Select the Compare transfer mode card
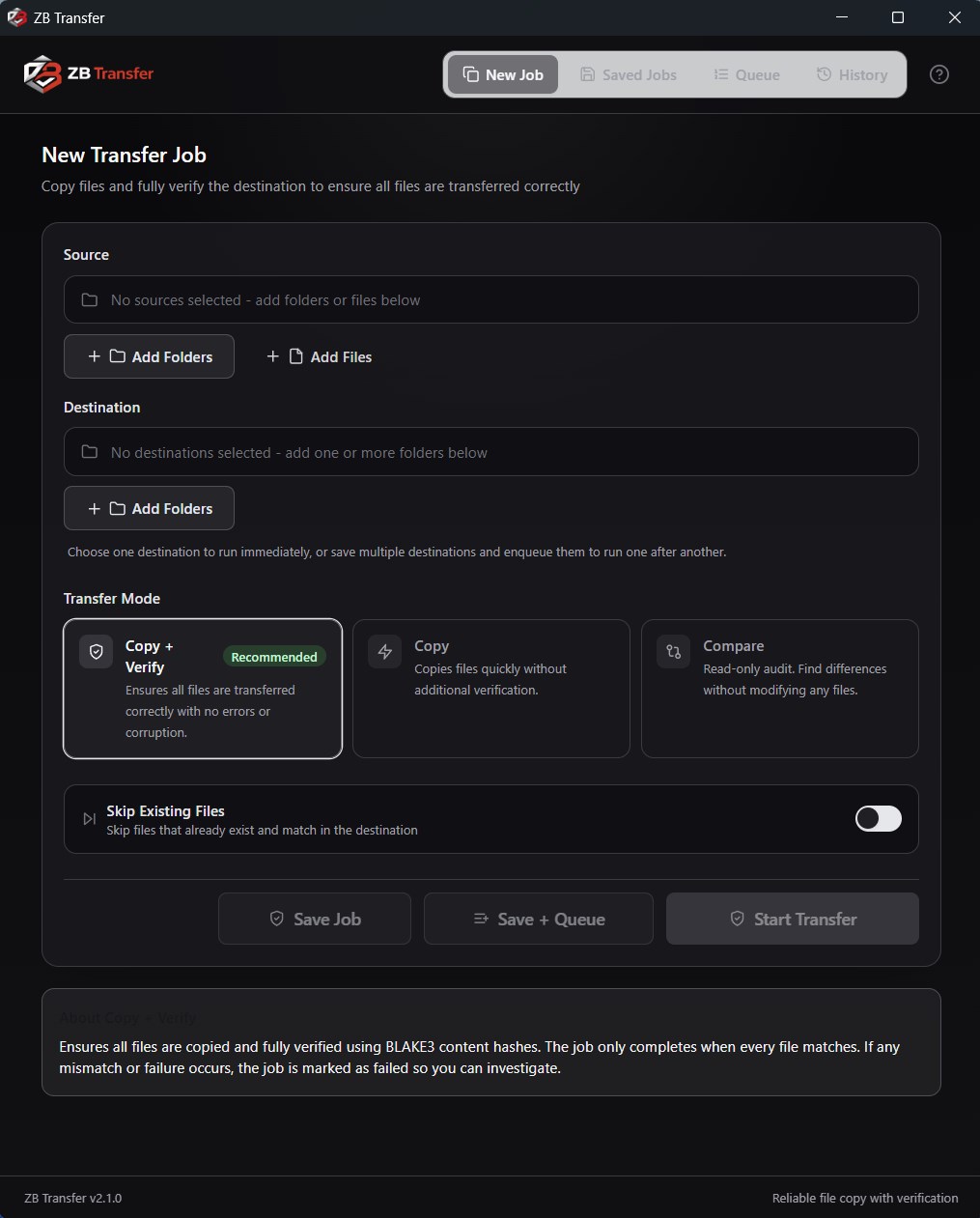Screen dimensions: 980x1218 tap(780, 689)
